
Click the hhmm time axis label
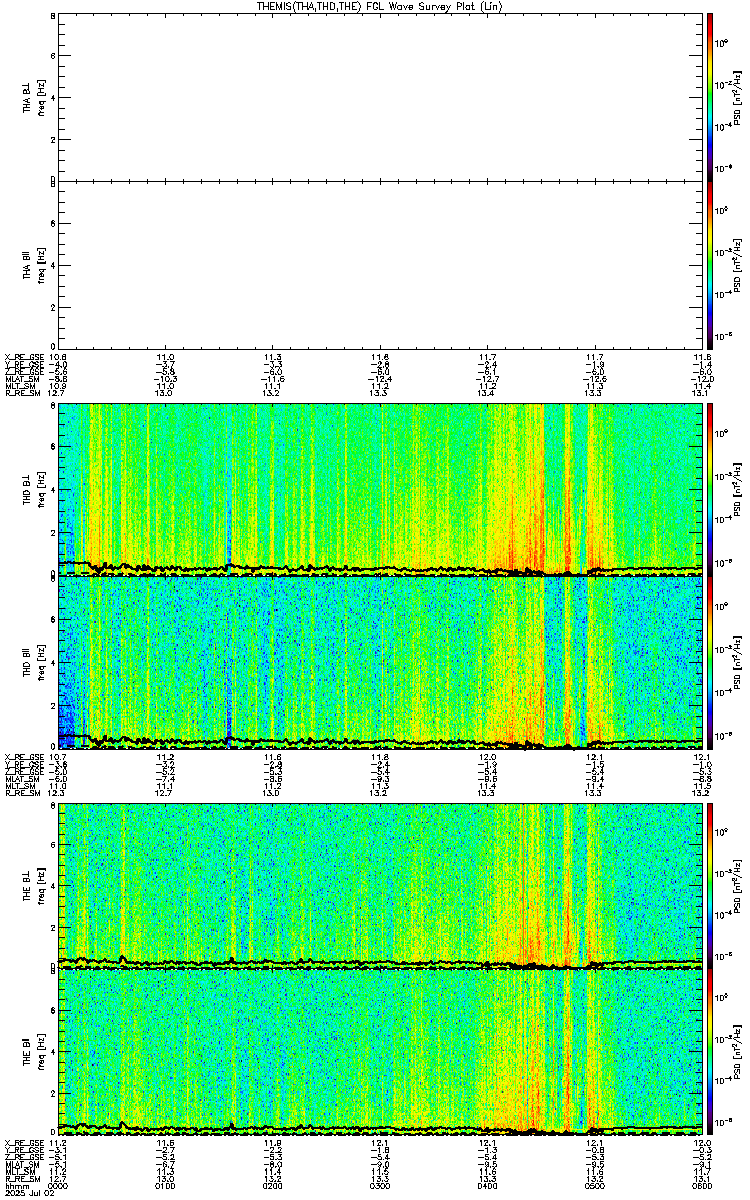point(15,1186)
